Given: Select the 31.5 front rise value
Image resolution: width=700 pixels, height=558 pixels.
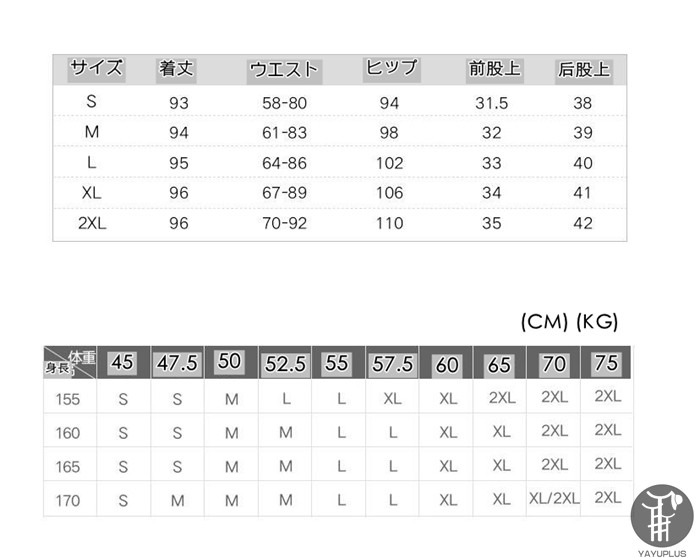Looking at the screenshot, I should click(x=492, y=103).
